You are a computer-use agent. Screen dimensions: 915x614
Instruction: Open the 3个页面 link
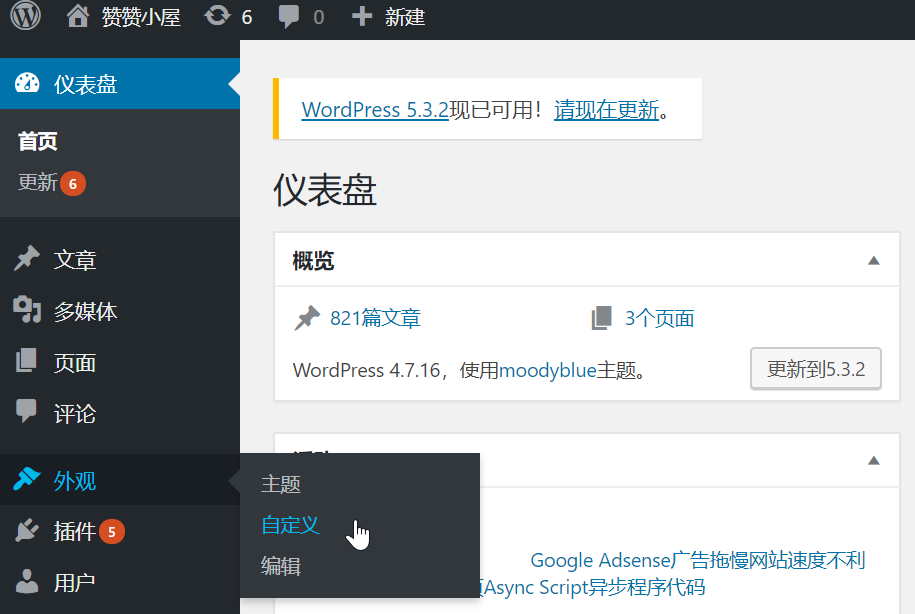tap(659, 318)
